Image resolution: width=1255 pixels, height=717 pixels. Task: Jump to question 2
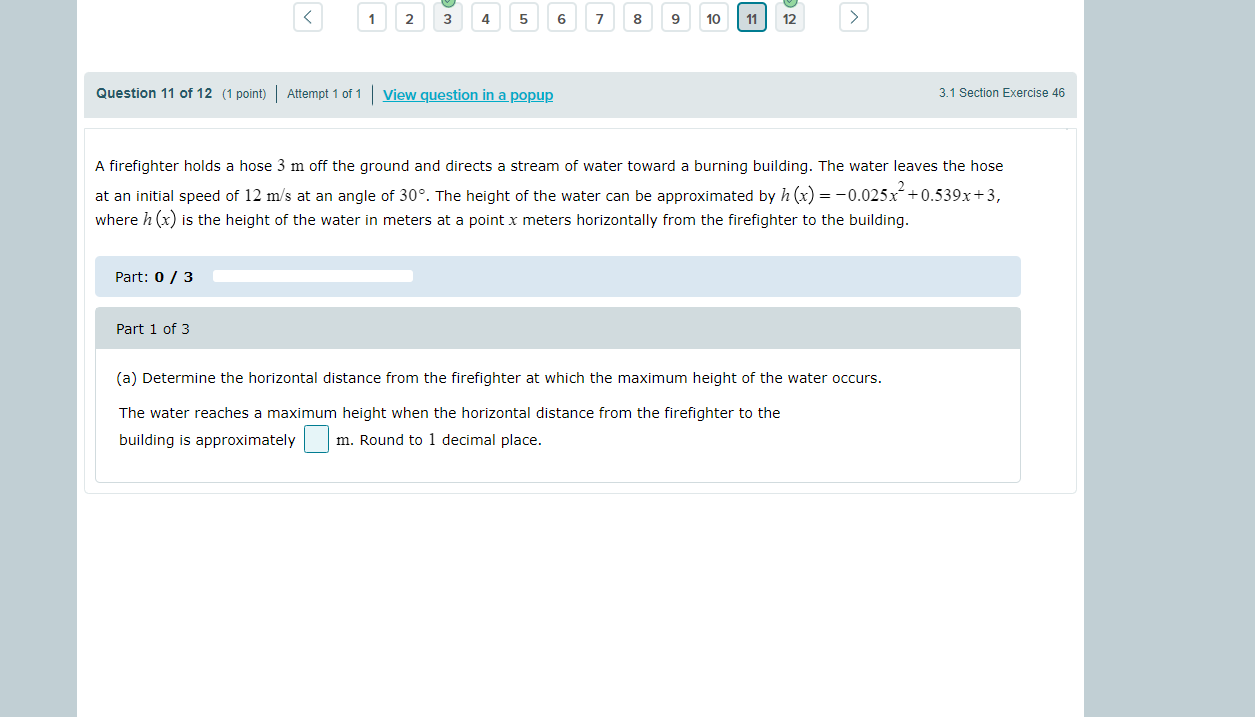pos(410,18)
